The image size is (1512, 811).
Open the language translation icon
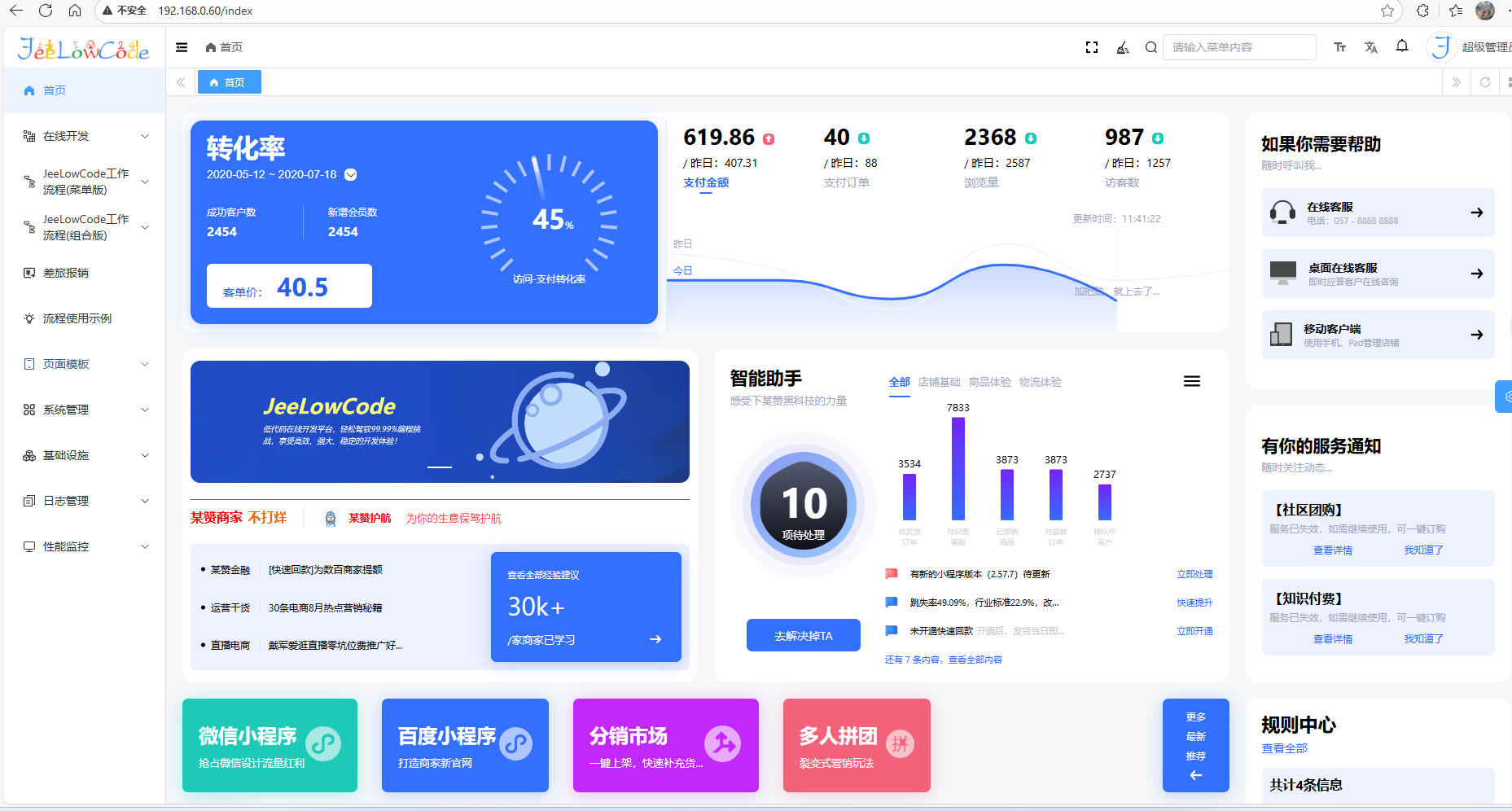[1371, 47]
